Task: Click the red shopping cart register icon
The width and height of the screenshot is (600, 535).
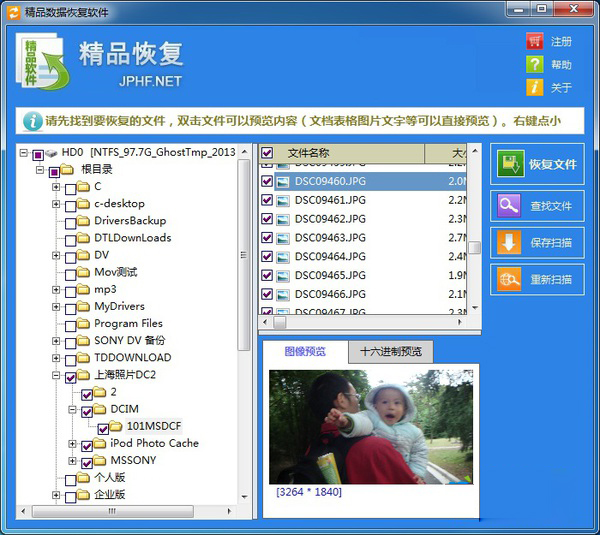Action: (535, 41)
